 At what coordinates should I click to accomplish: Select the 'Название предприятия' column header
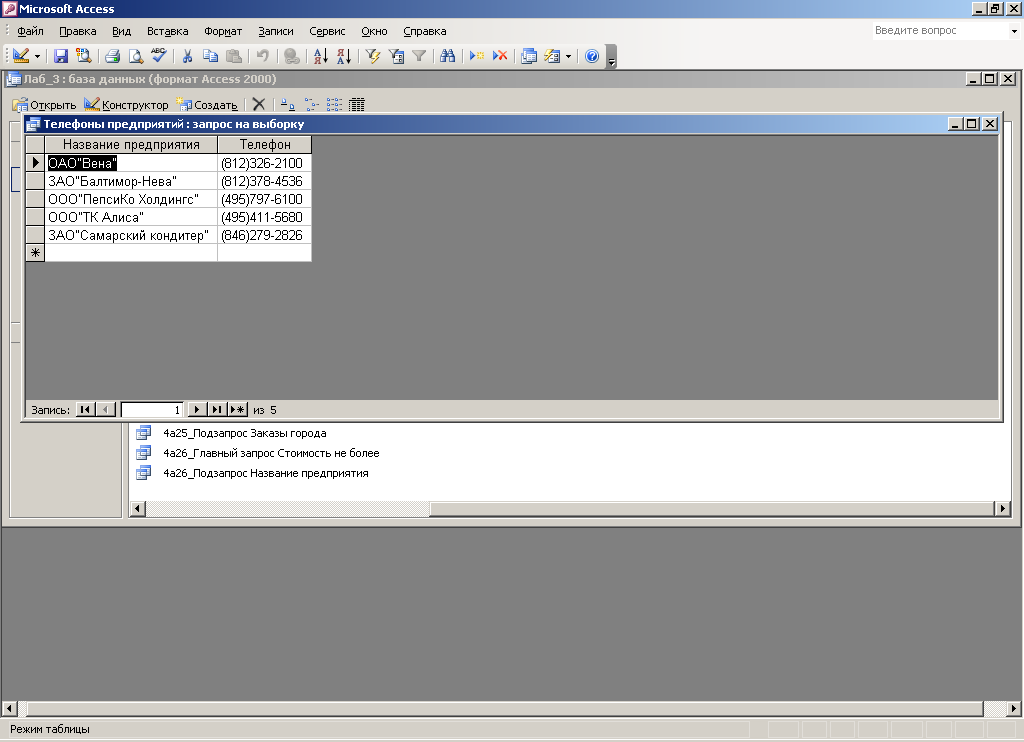pyautogui.click(x=131, y=144)
